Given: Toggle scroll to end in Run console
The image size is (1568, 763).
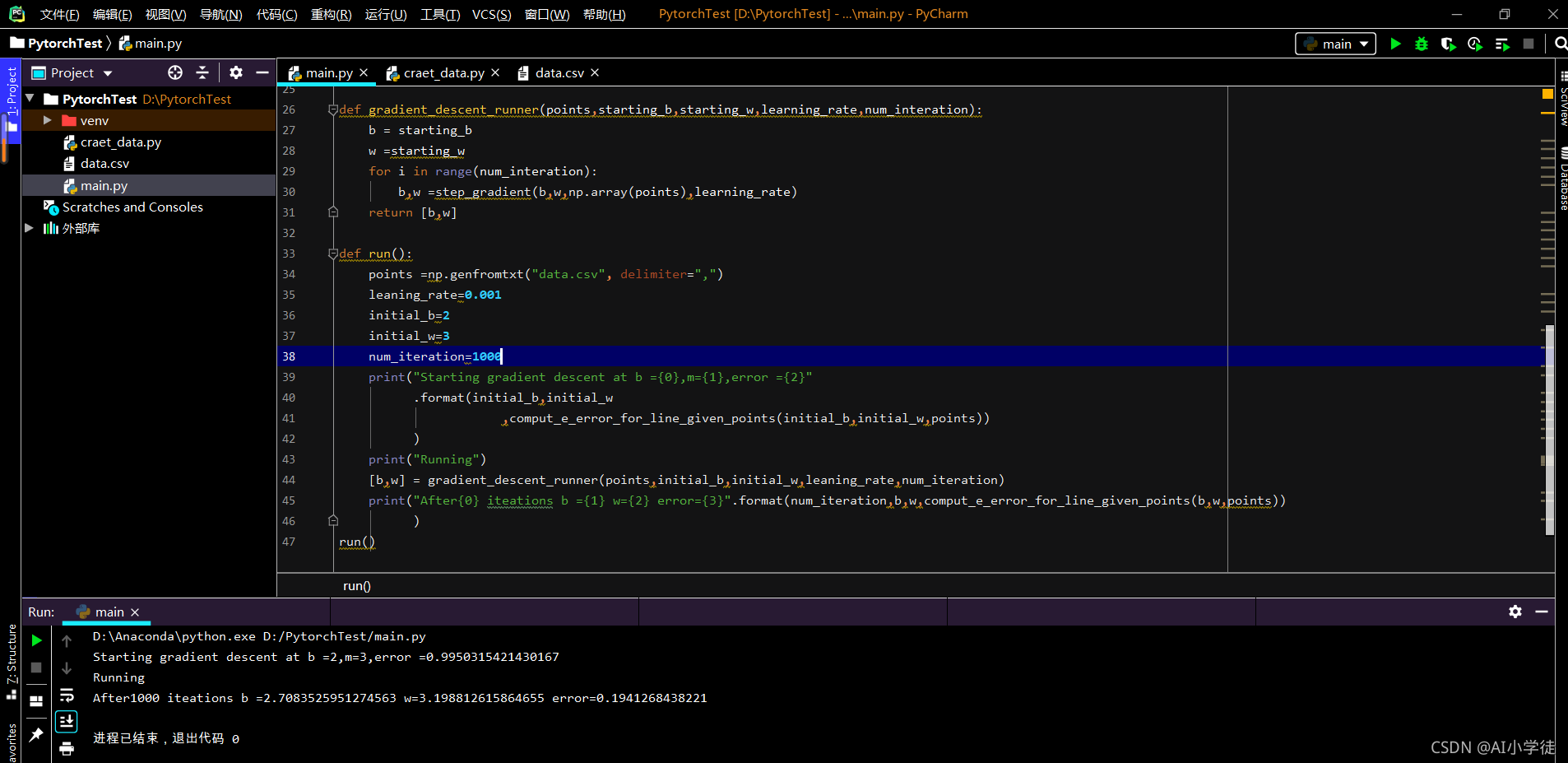Looking at the screenshot, I should point(67,722).
